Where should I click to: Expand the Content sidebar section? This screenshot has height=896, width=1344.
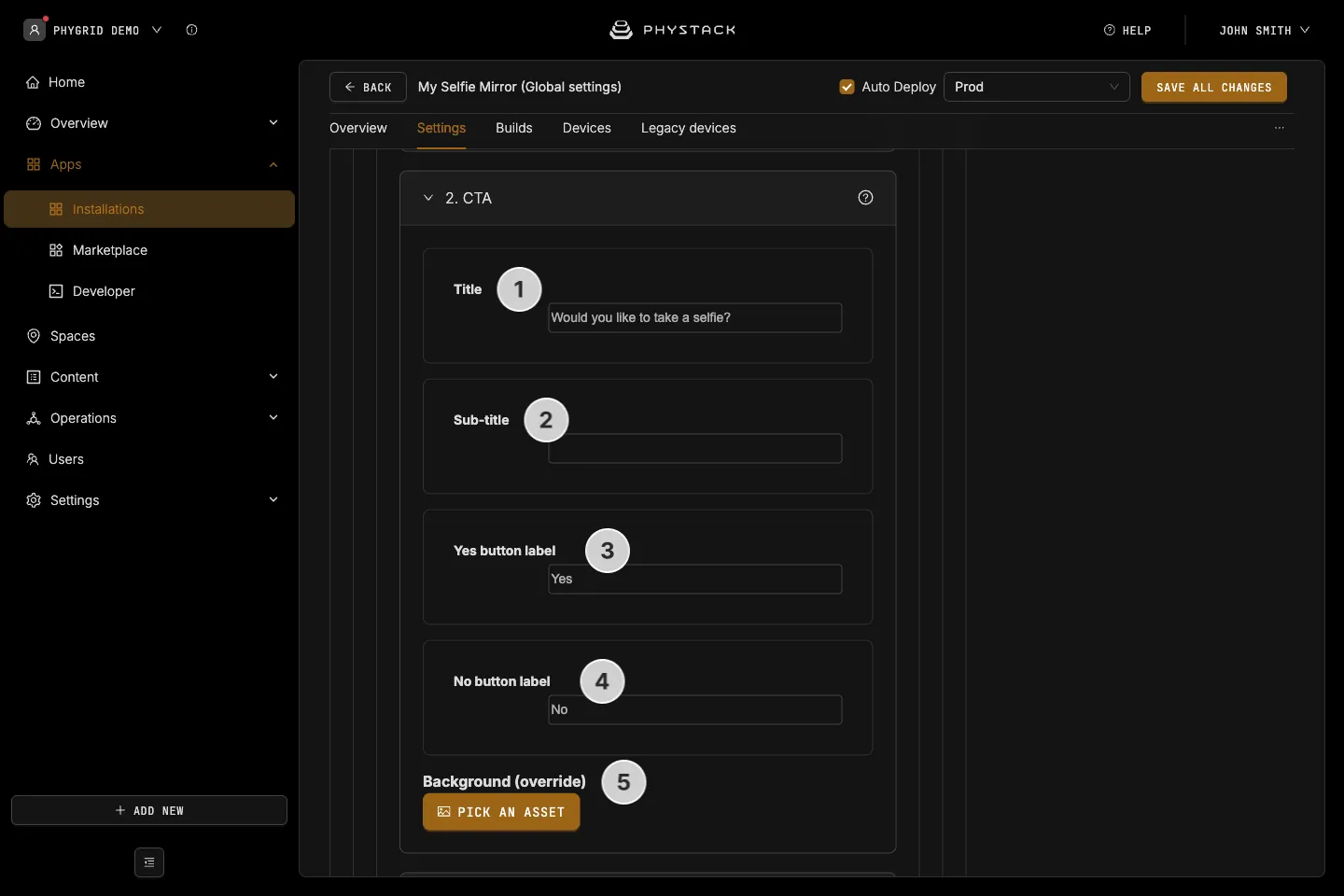coord(273,377)
